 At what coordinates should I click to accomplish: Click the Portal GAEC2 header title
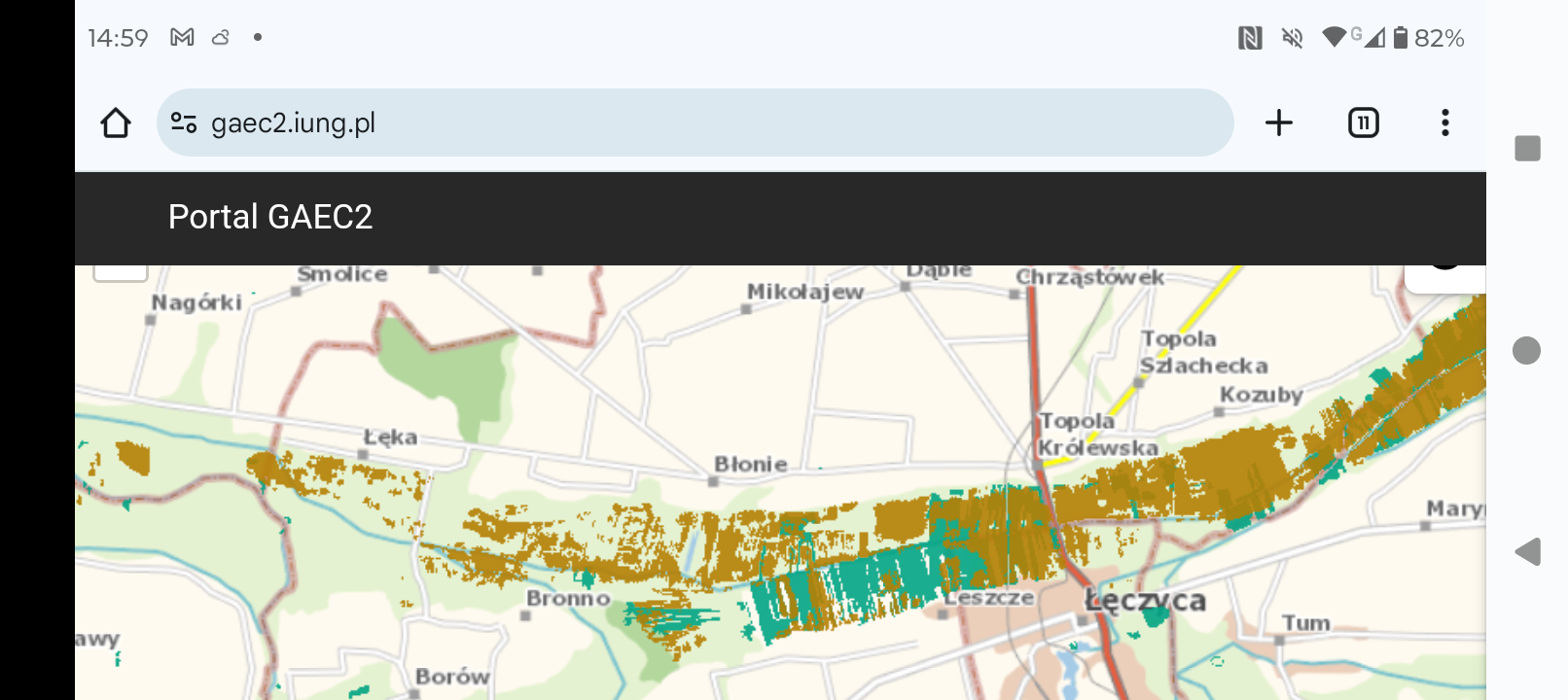(x=270, y=217)
